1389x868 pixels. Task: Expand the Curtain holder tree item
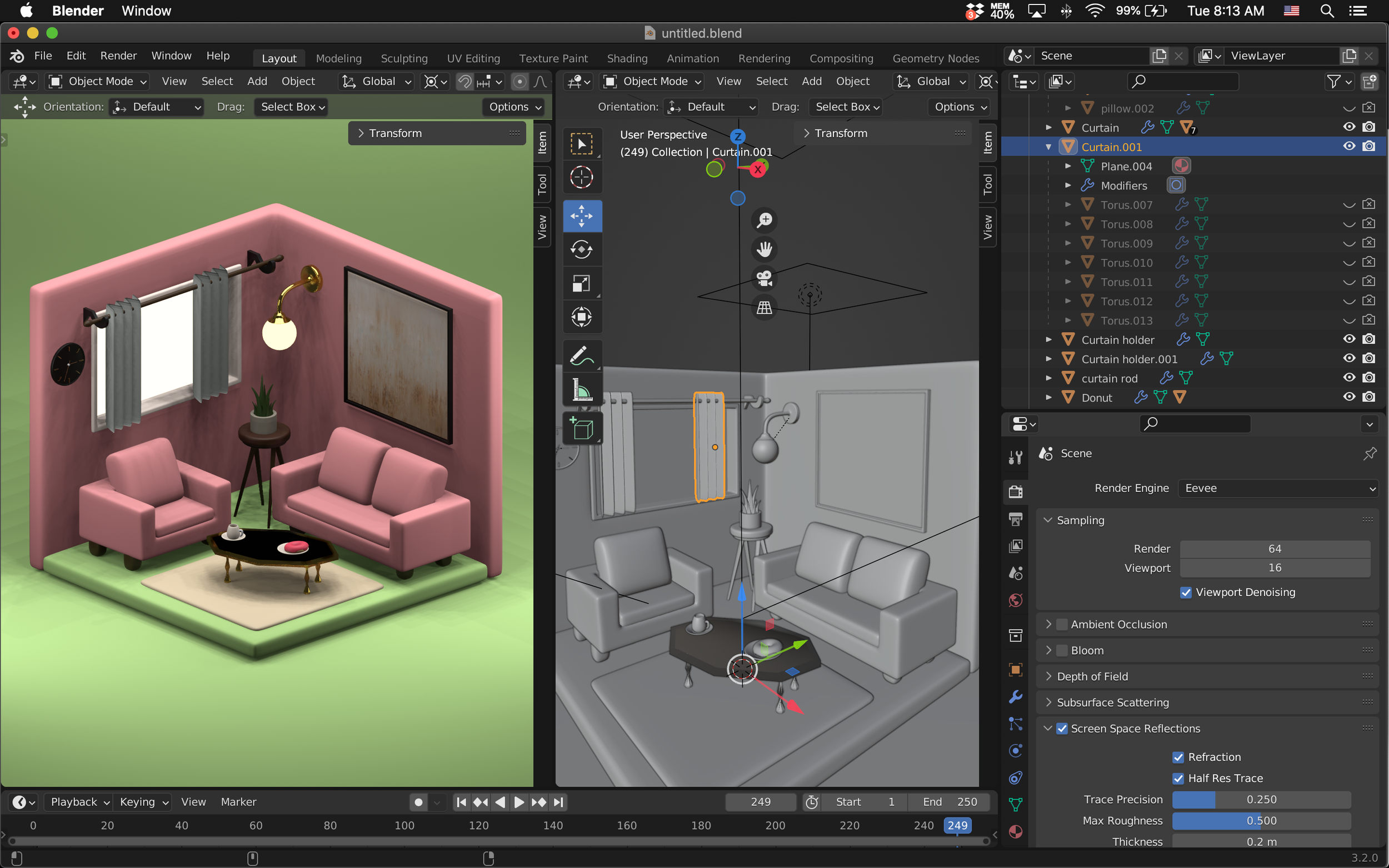(x=1048, y=340)
